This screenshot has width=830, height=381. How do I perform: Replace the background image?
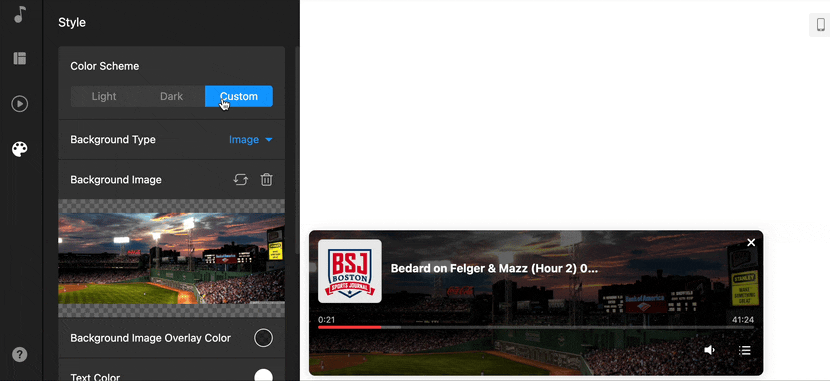(241, 180)
